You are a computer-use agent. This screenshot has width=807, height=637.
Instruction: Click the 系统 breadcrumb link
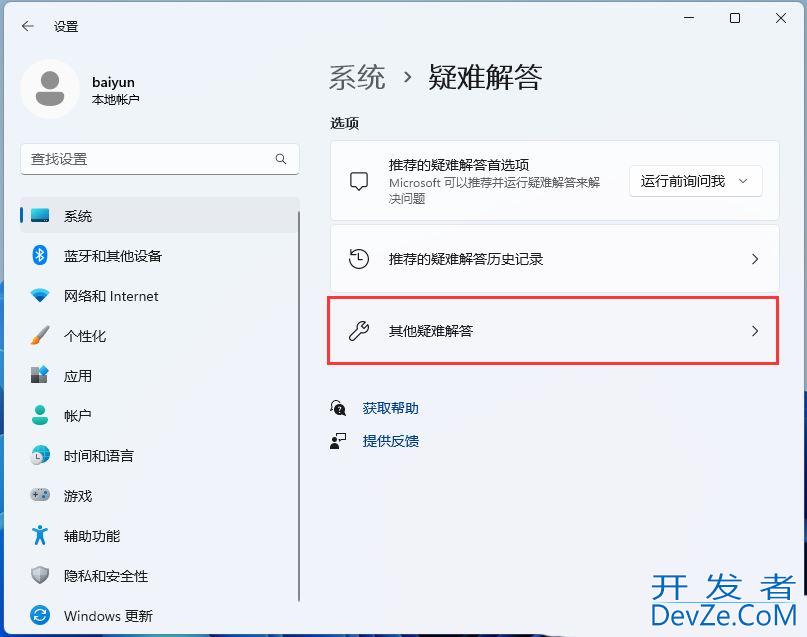357,78
